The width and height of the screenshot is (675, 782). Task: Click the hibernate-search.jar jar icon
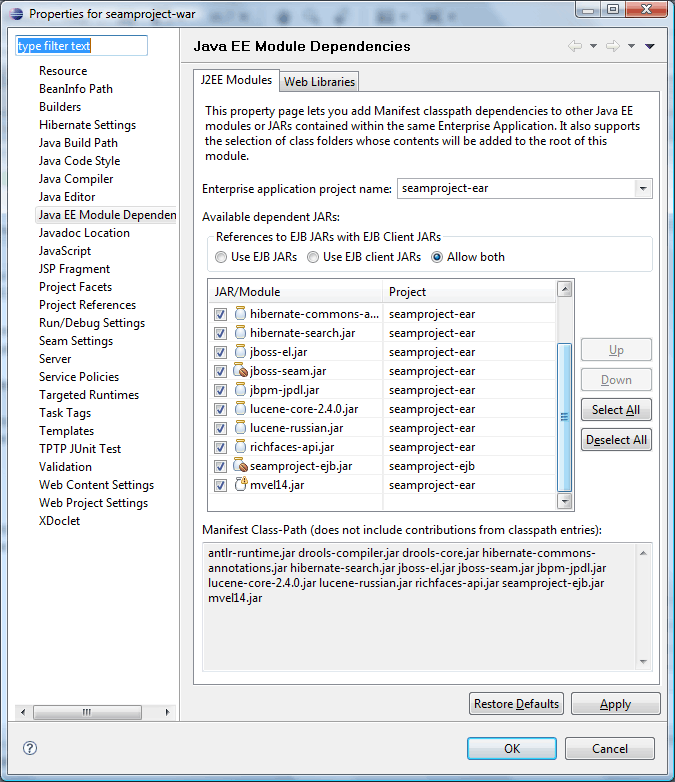click(240, 333)
